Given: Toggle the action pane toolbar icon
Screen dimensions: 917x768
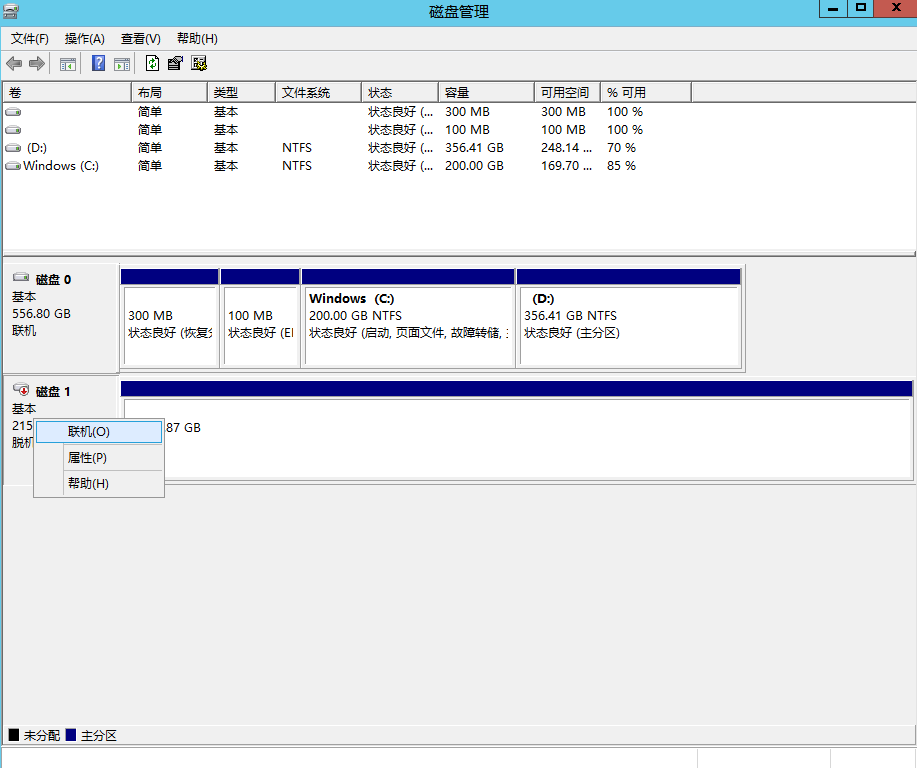Looking at the screenshot, I should 122,64.
